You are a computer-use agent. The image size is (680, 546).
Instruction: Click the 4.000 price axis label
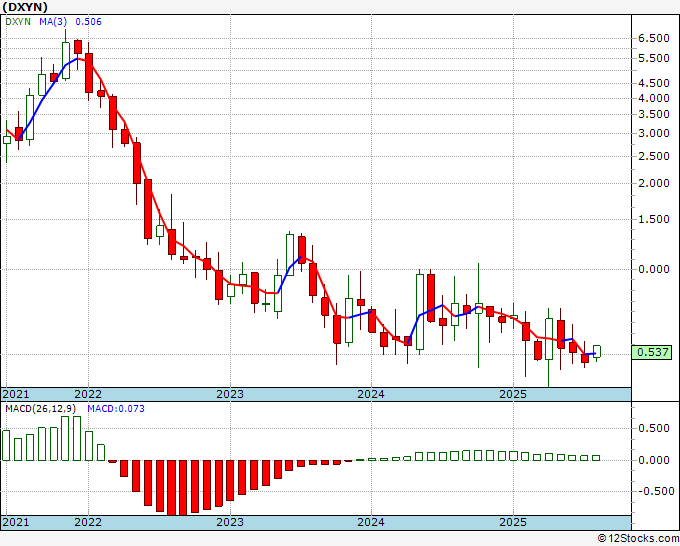[654, 98]
